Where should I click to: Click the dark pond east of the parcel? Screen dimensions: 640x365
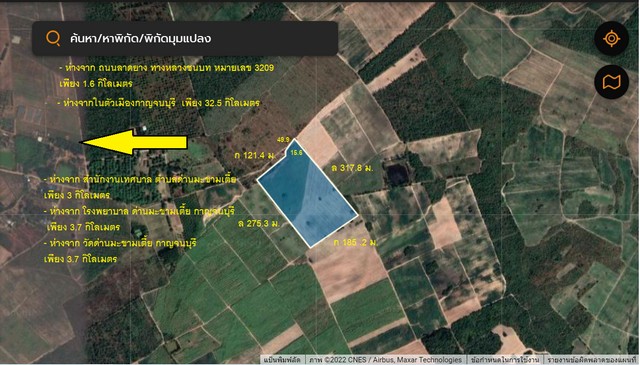396,174
